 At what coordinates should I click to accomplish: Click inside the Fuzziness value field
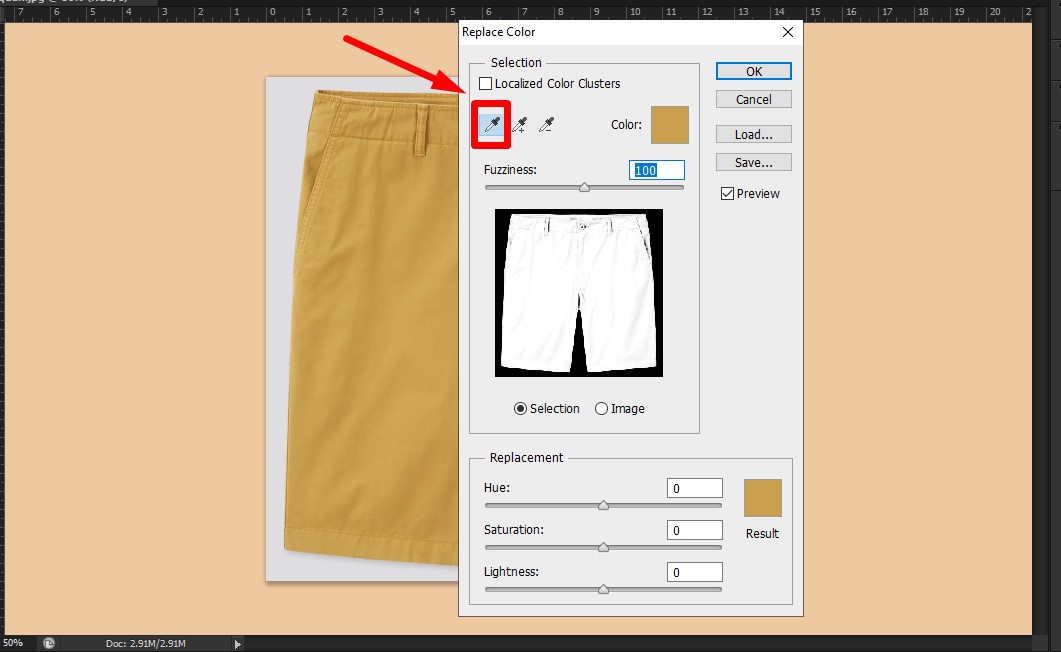pyautogui.click(x=657, y=169)
